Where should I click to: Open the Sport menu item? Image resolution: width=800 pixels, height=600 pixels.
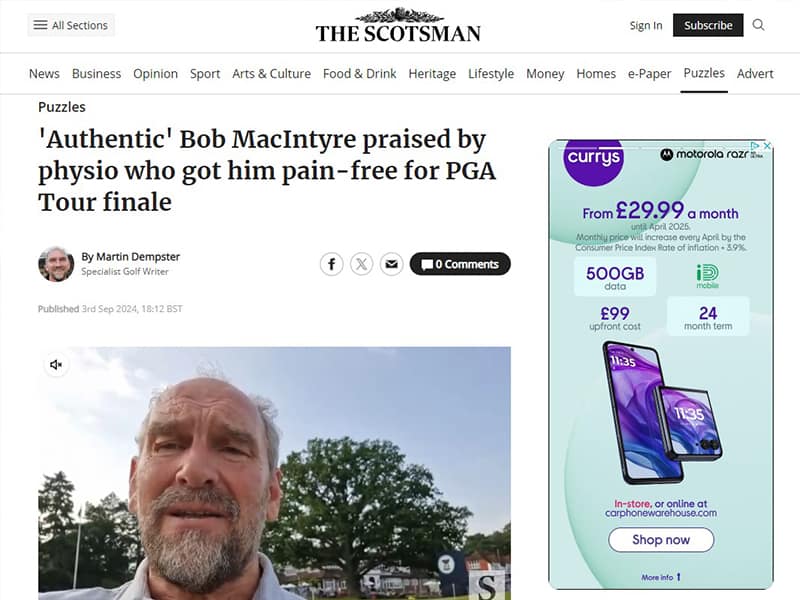205,73
